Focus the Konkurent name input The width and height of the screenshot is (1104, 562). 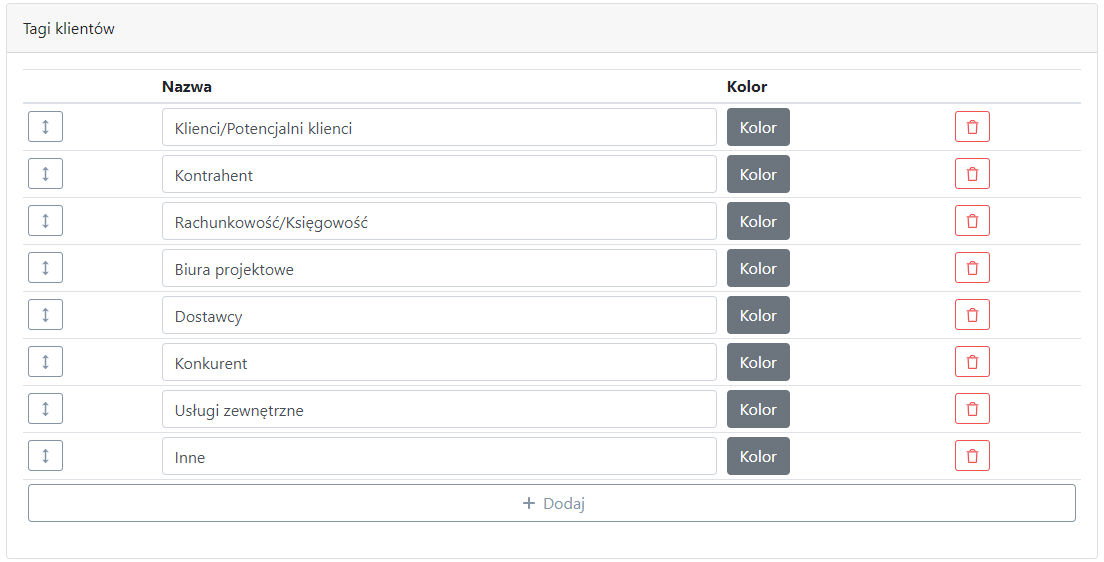pos(439,362)
